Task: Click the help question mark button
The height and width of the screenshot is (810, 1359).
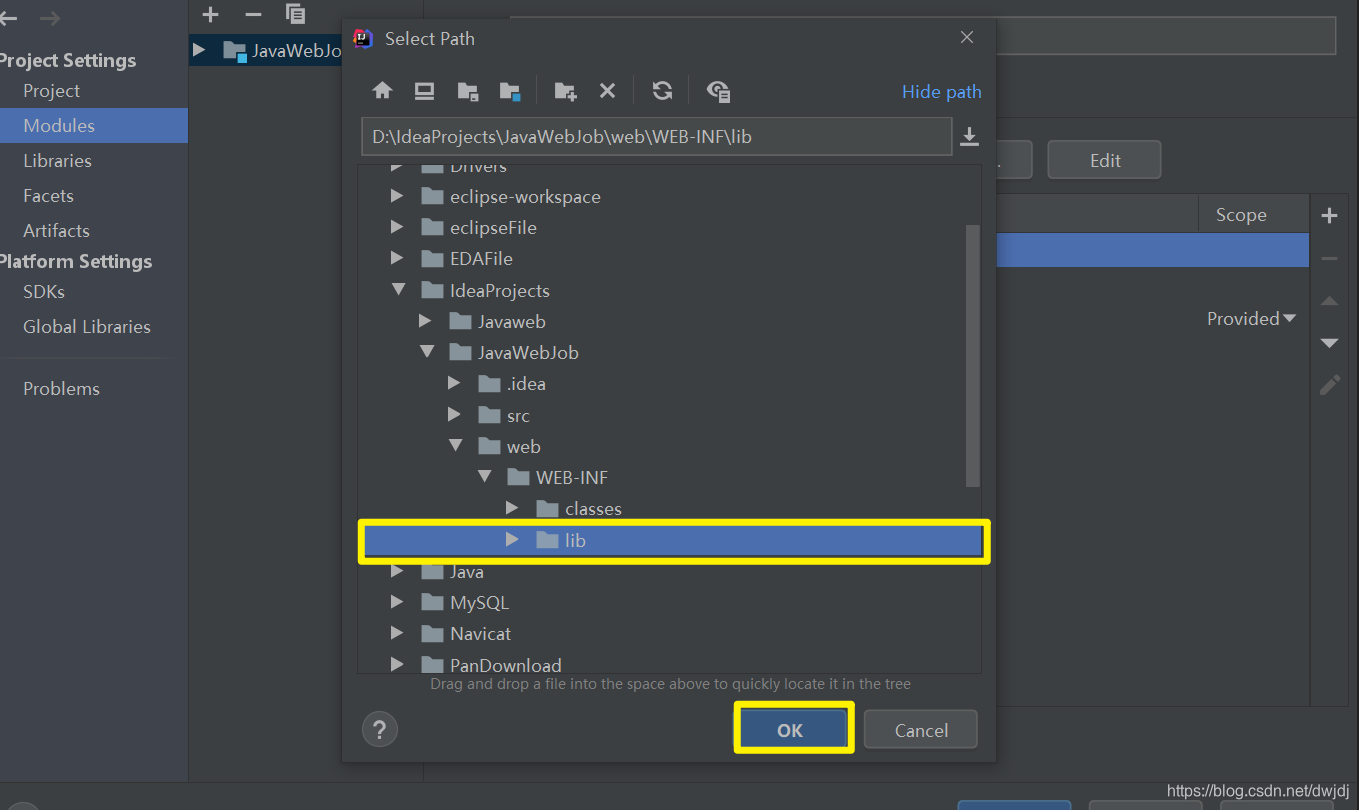Action: click(x=379, y=730)
